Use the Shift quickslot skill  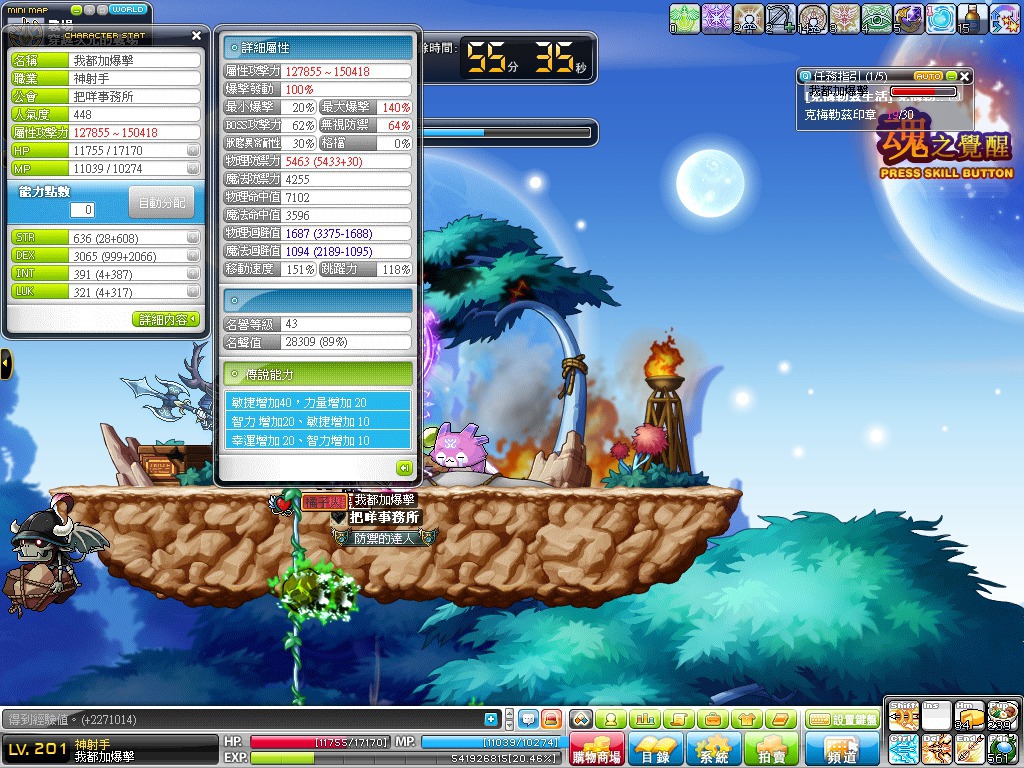coord(903,716)
